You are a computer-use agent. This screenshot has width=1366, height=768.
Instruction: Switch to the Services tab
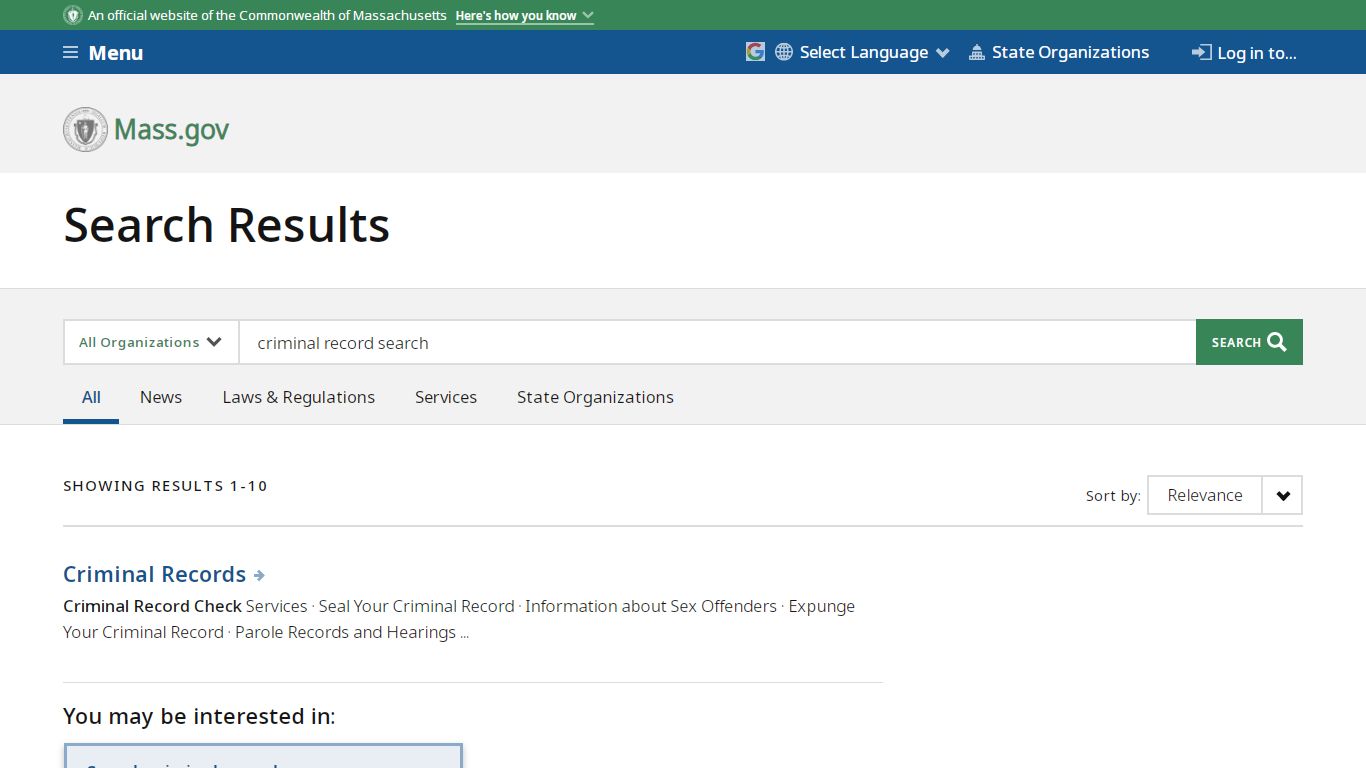pos(446,397)
